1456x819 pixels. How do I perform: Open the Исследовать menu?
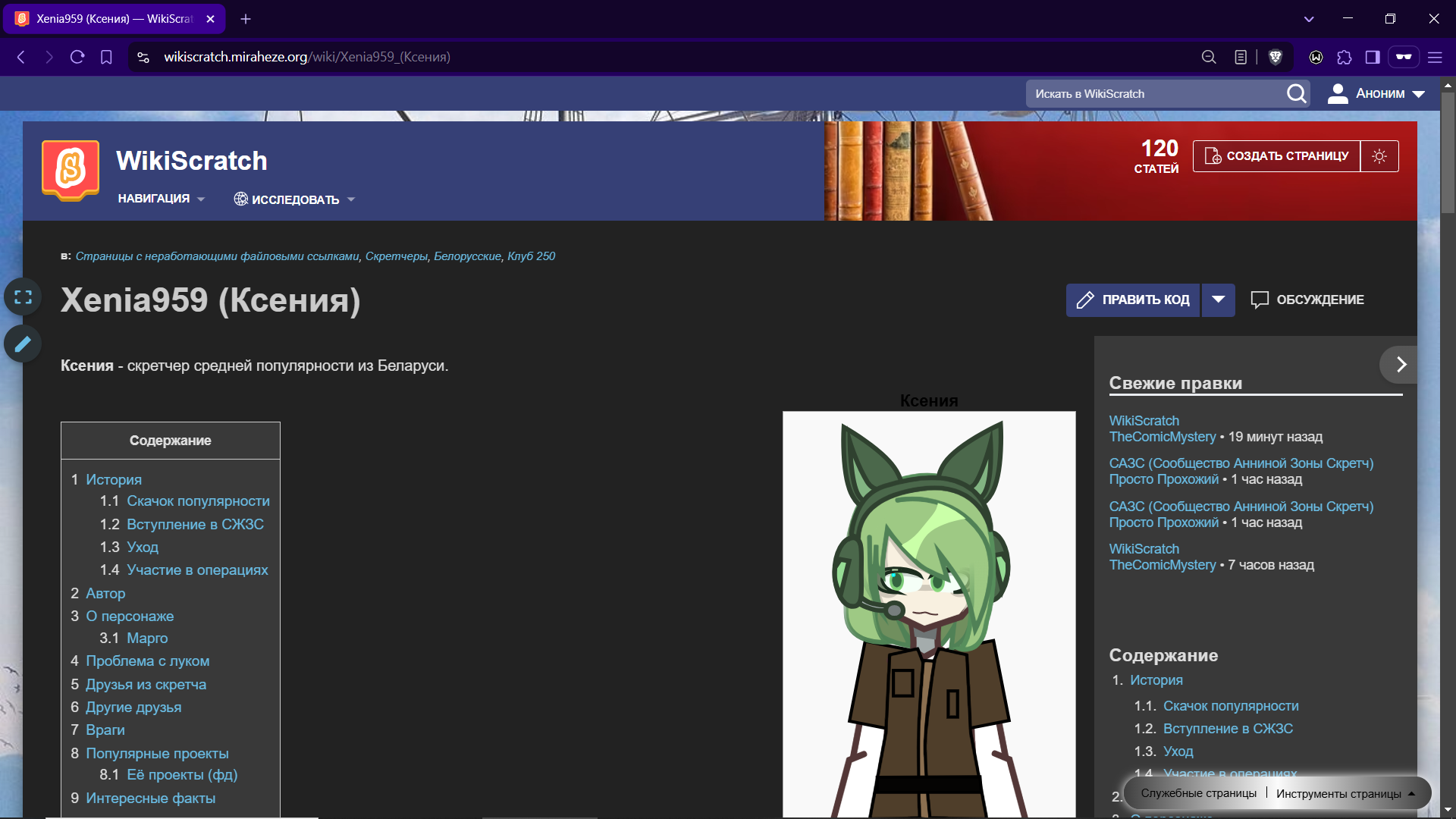(x=294, y=199)
